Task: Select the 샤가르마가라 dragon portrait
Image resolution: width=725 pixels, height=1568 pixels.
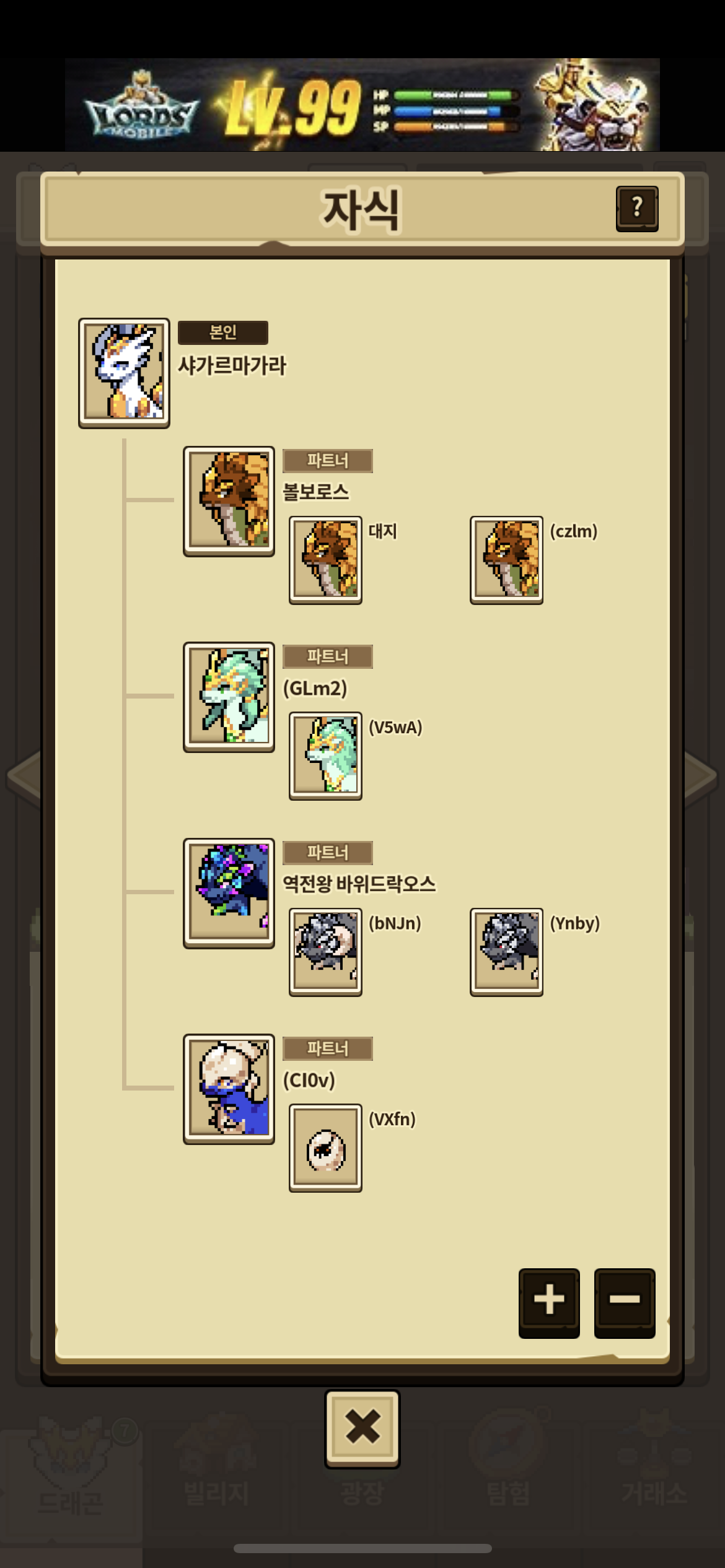Action: (x=124, y=373)
